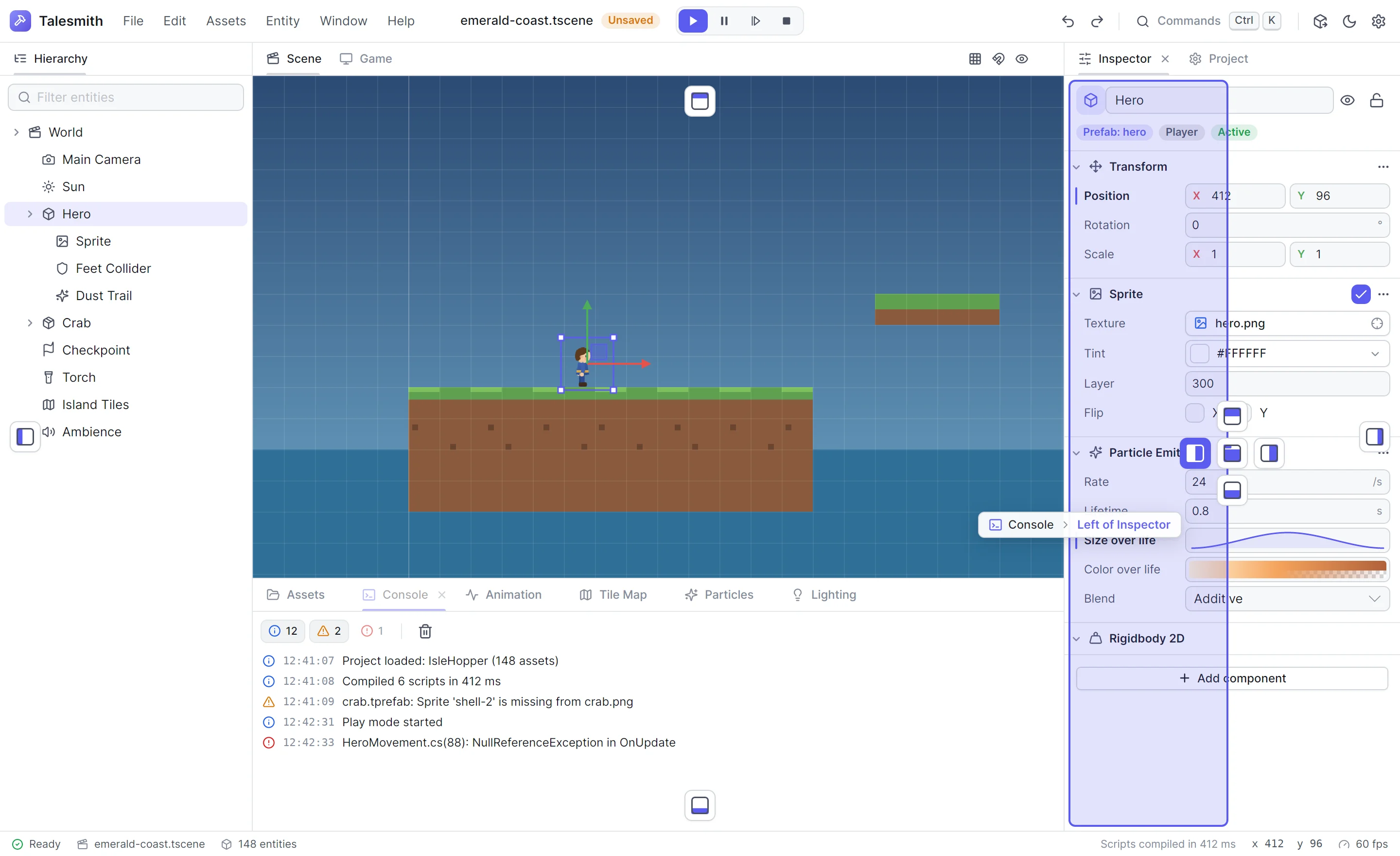
Task: Click the Prefab: hero tag
Action: (1114, 132)
